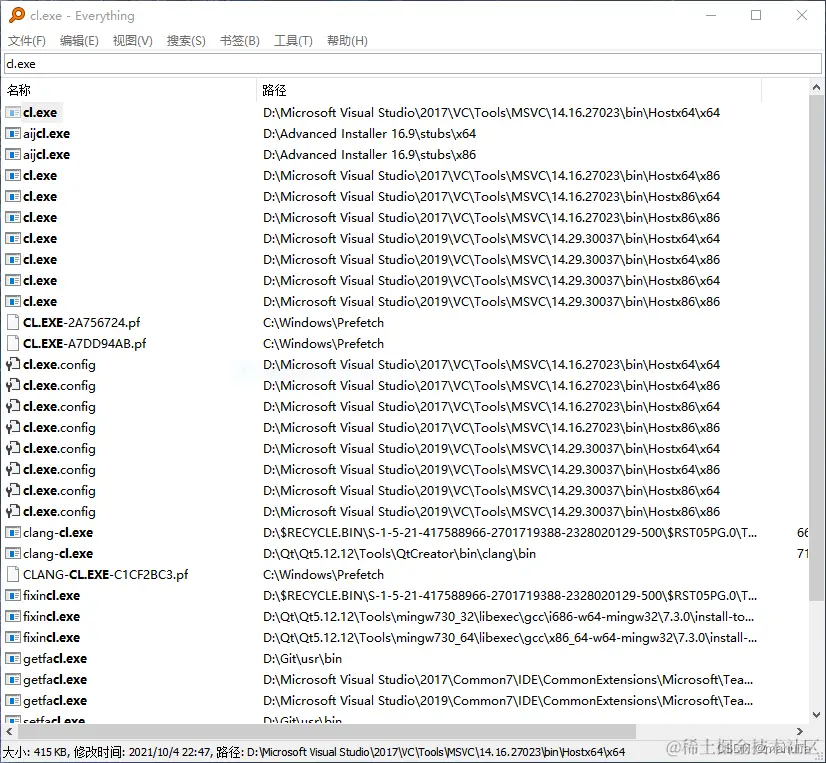Click the config icon of cl.exe.config in 2019 Hostx64\x64
The height and width of the screenshot is (763, 826).
(13, 448)
